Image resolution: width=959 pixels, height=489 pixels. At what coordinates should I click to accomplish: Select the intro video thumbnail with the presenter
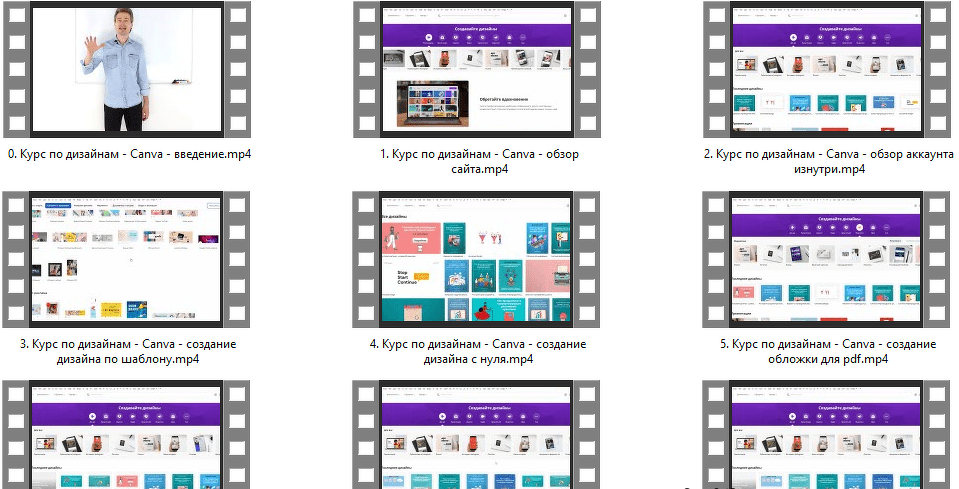pos(127,70)
